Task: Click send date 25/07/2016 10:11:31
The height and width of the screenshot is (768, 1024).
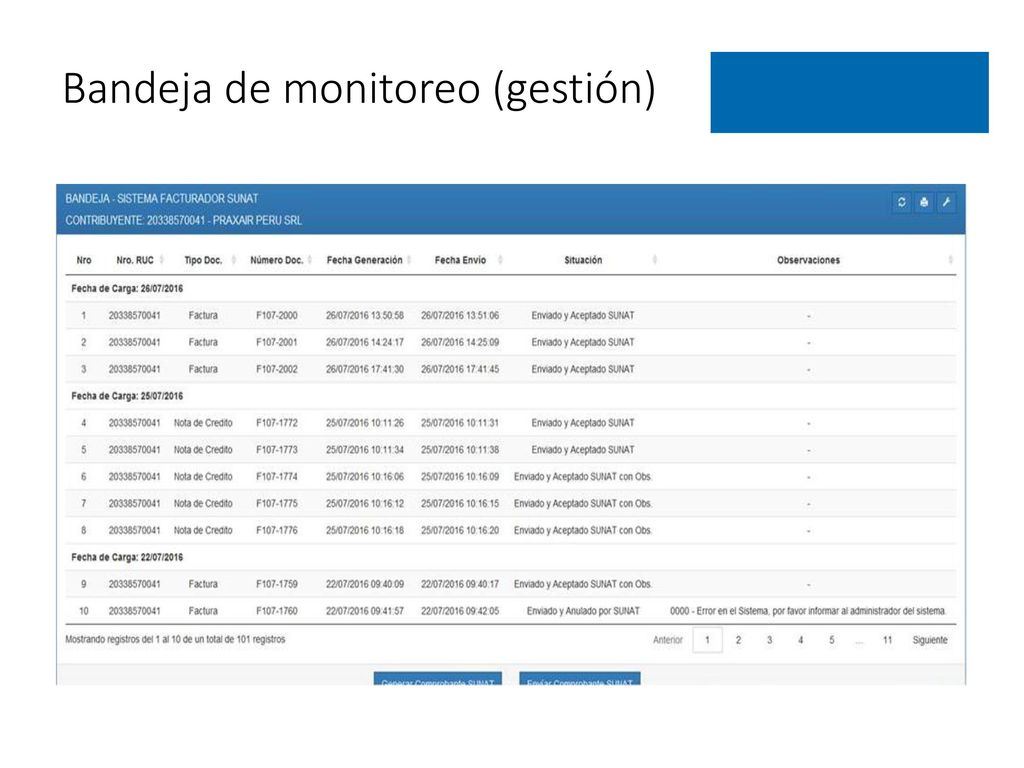Action: (x=460, y=423)
